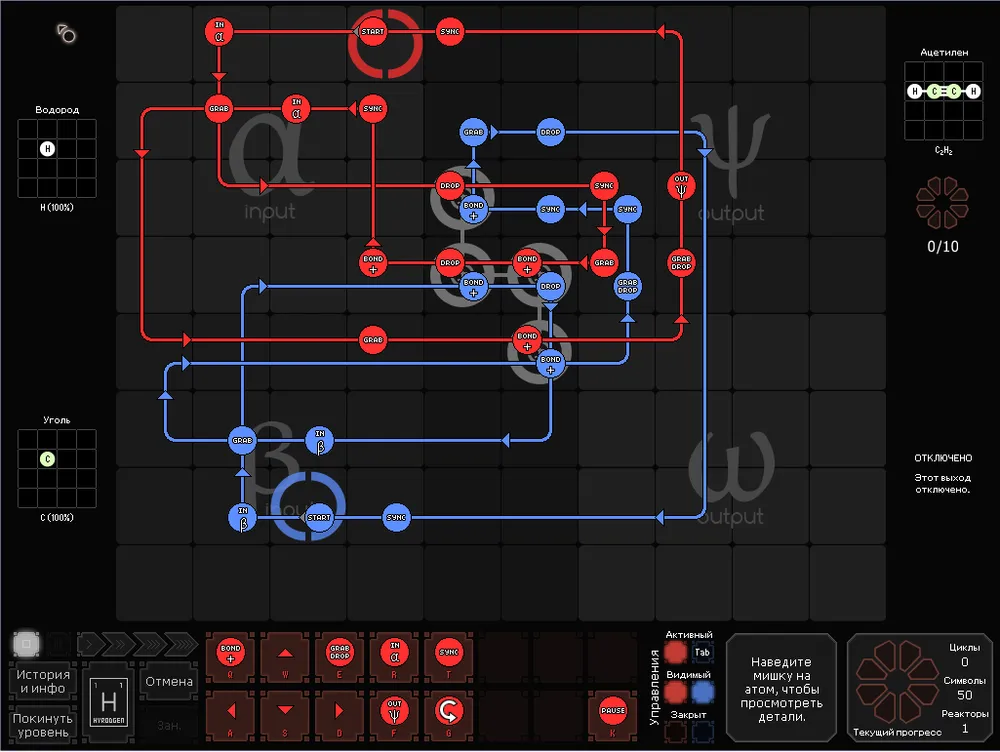The height and width of the screenshot is (752, 1000).
Task: Toggle visibility of the red waldo
Action: [x=676, y=691]
